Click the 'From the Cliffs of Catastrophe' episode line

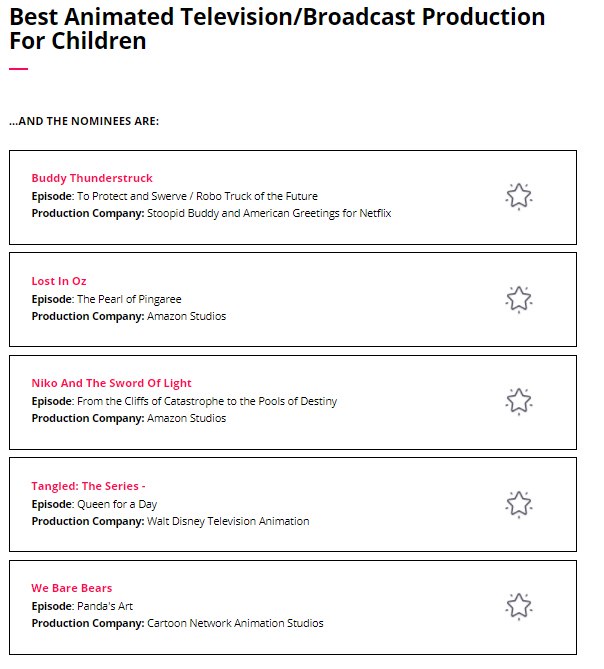(207, 401)
